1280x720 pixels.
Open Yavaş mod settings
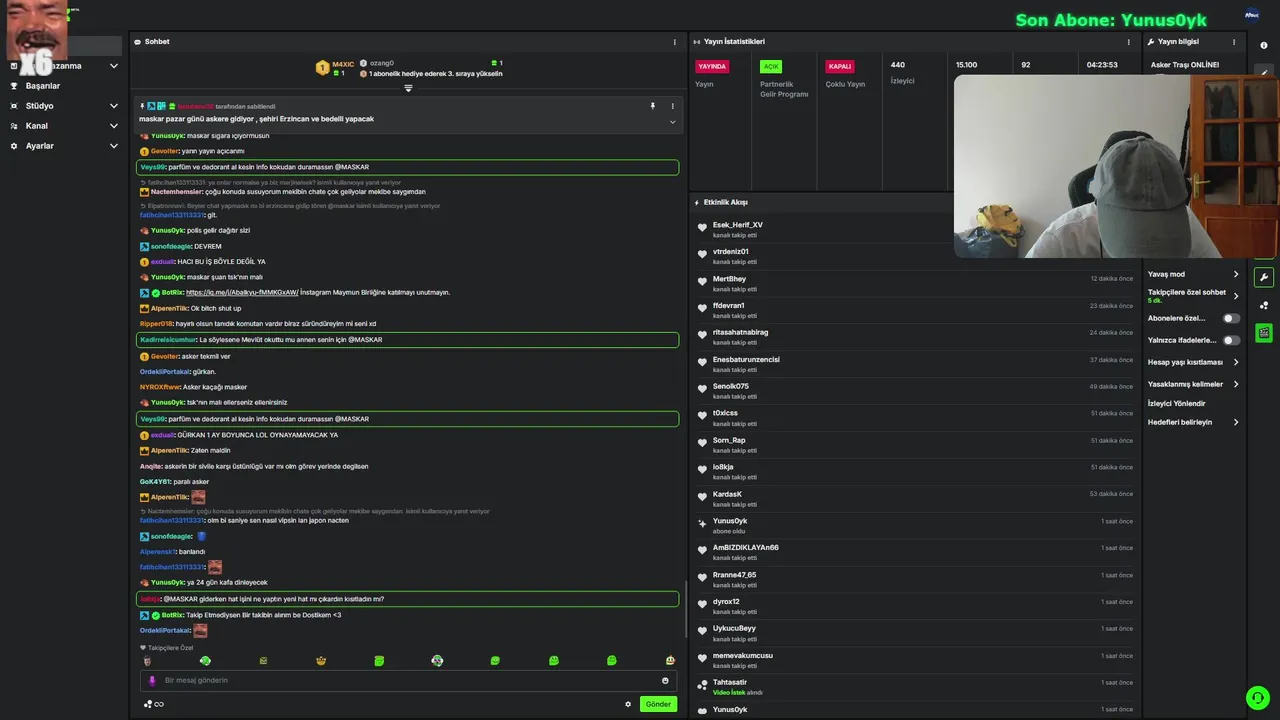coord(1193,274)
